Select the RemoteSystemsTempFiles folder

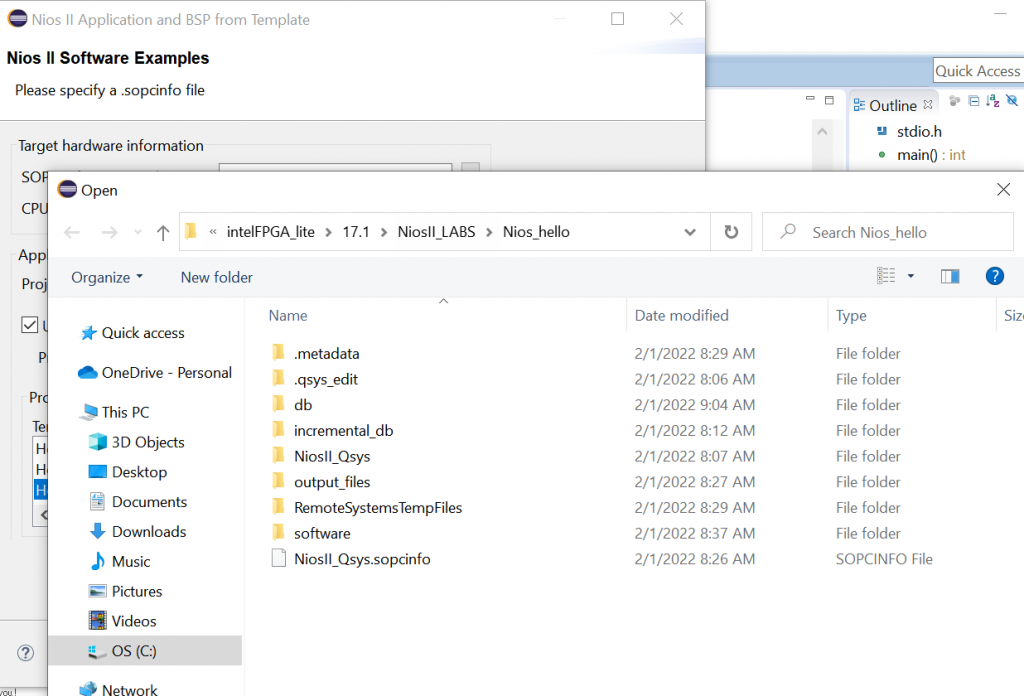pyautogui.click(x=377, y=508)
